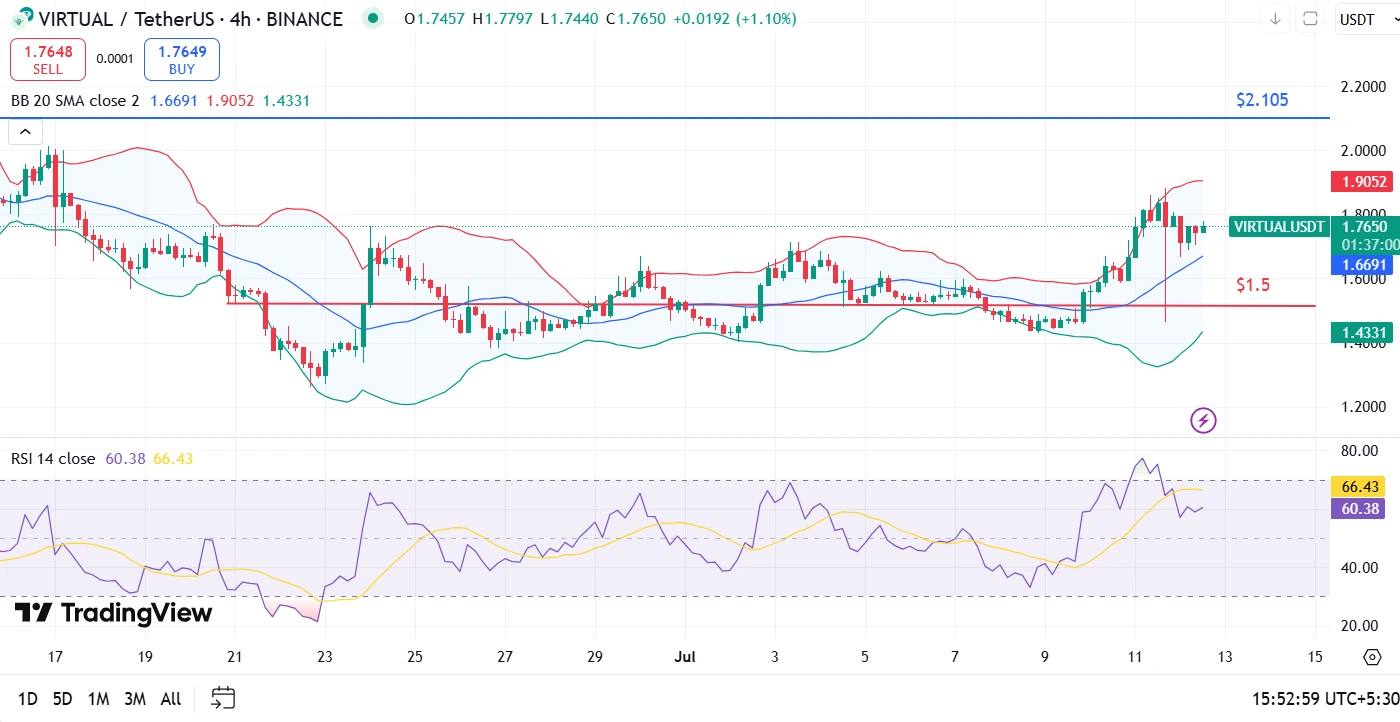Screen dimensions: 1400x722
Task: Click the VIRTUAL / TetherUS symbol title
Action: (x=190, y=19)
